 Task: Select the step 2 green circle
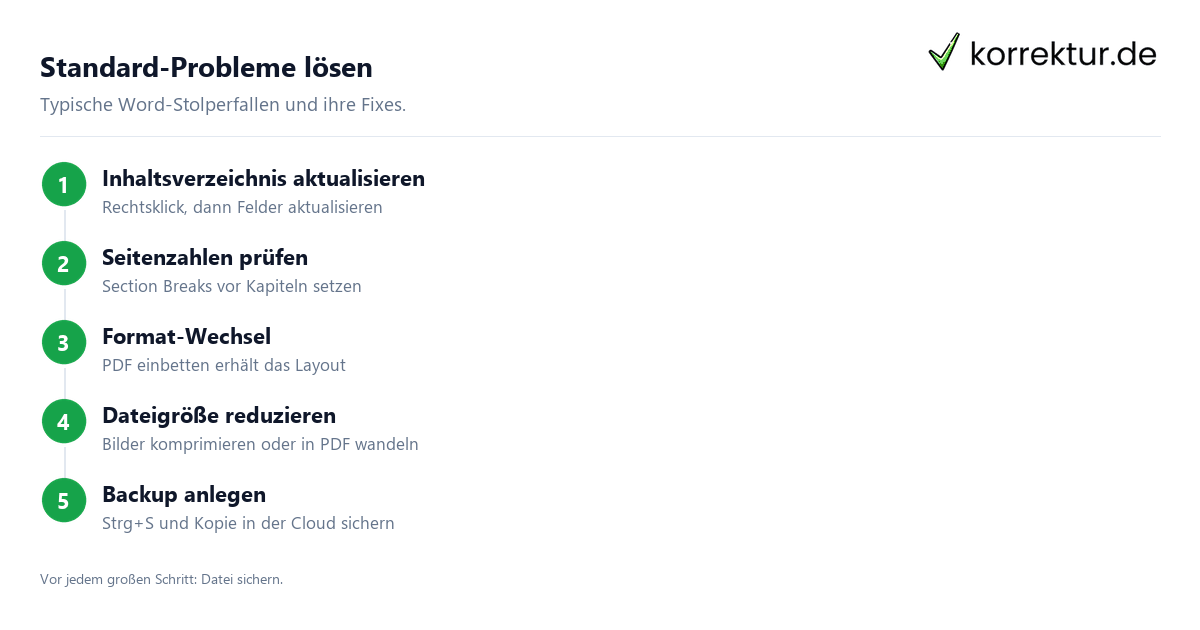coord(64,264)
